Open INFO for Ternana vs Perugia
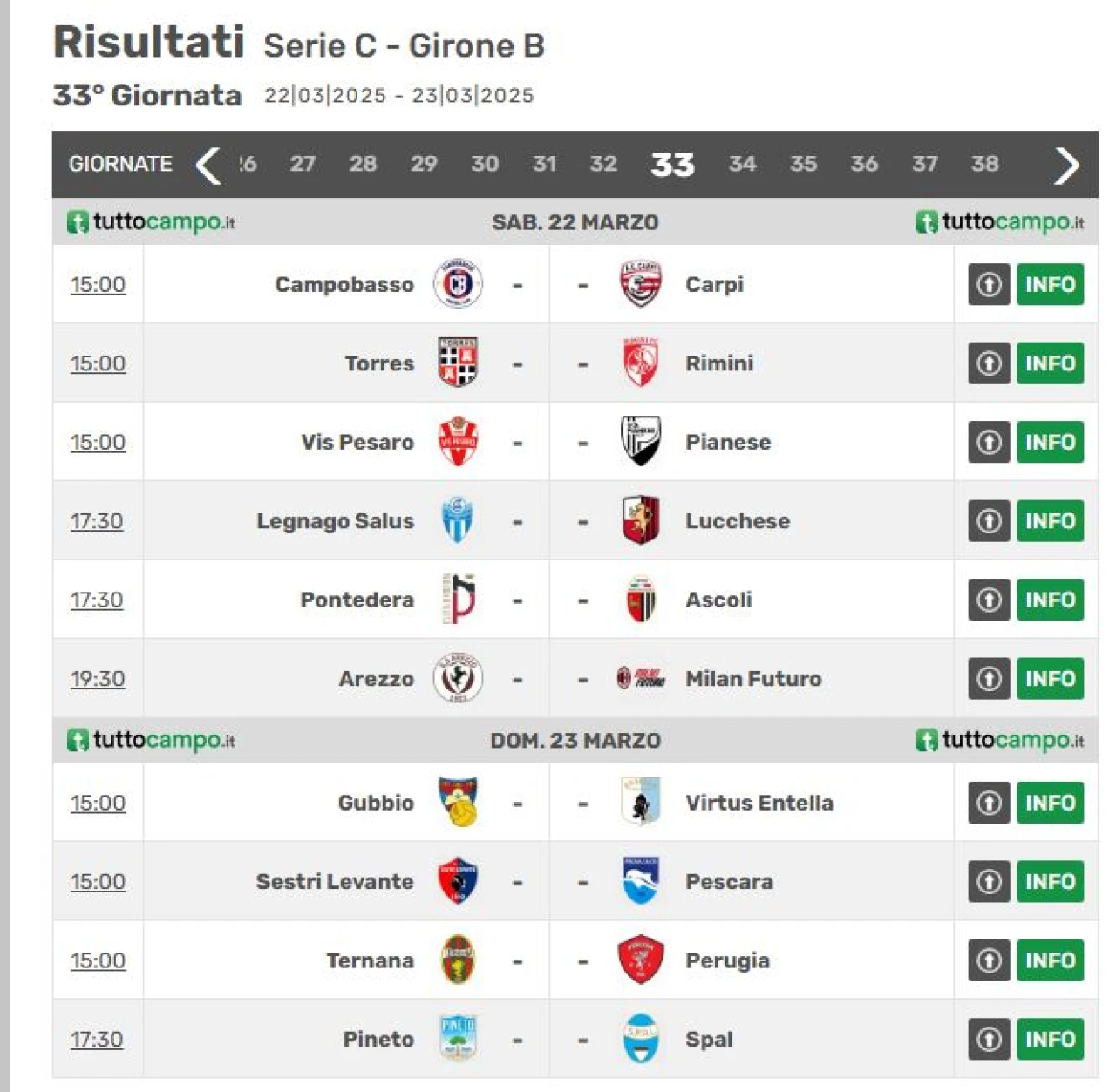The width and height of the screenshot is (1116, 1092). pyautogui.click(x=1050, y=960)
